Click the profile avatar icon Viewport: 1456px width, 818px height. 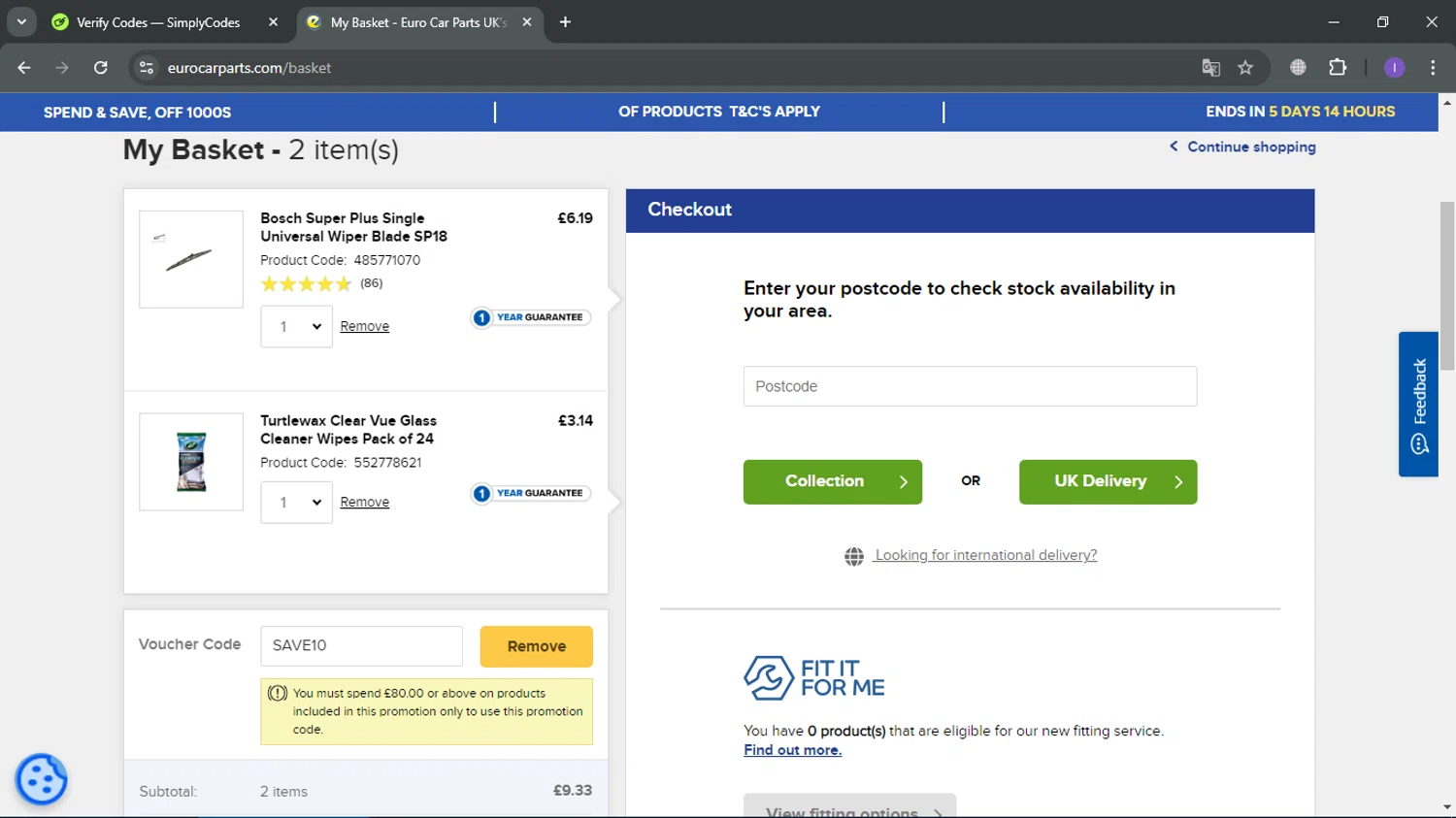coord(1394,68)
